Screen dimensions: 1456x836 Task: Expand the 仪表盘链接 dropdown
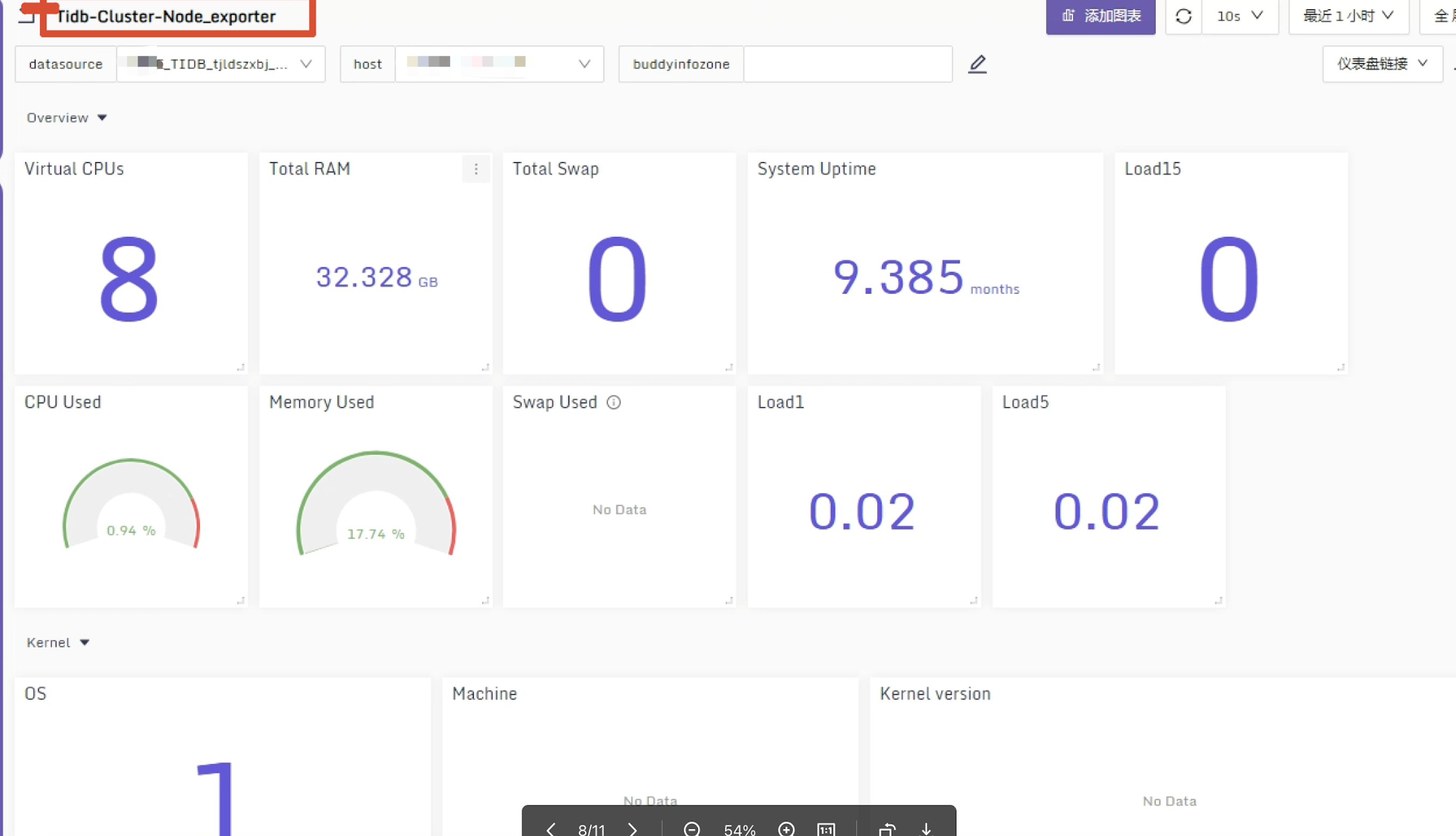(x=1382, y=64)
